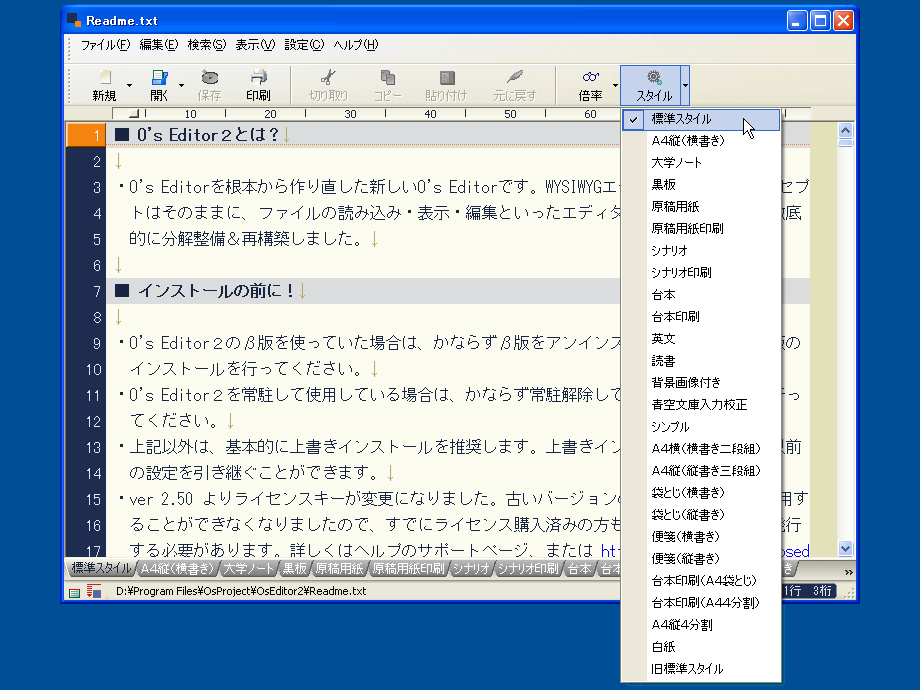The image size is (920, 690).
Task: Expand the 新規 button dropdown arrow
Action: point(130,86)
